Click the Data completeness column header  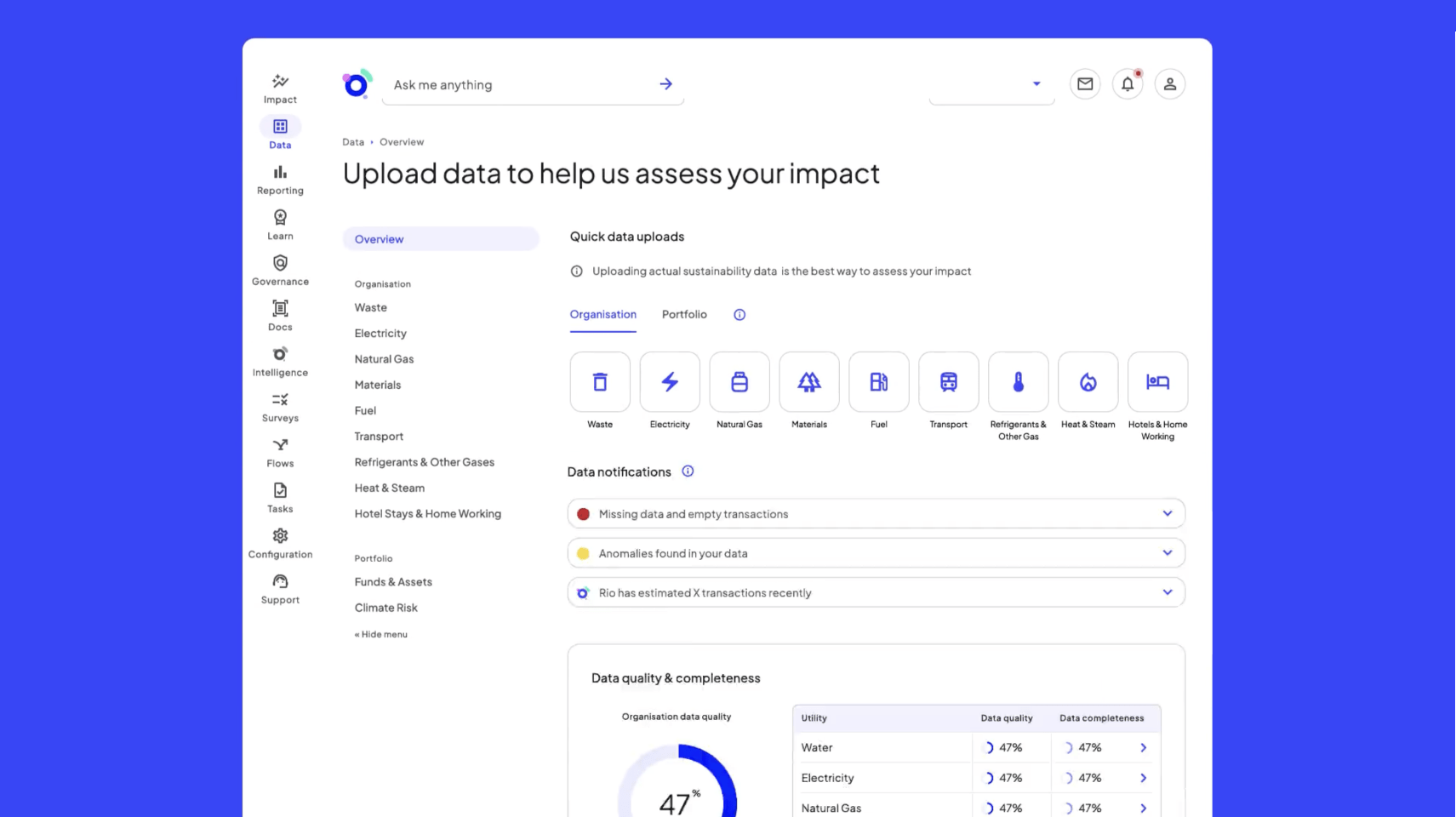[x=1101, y=718]
